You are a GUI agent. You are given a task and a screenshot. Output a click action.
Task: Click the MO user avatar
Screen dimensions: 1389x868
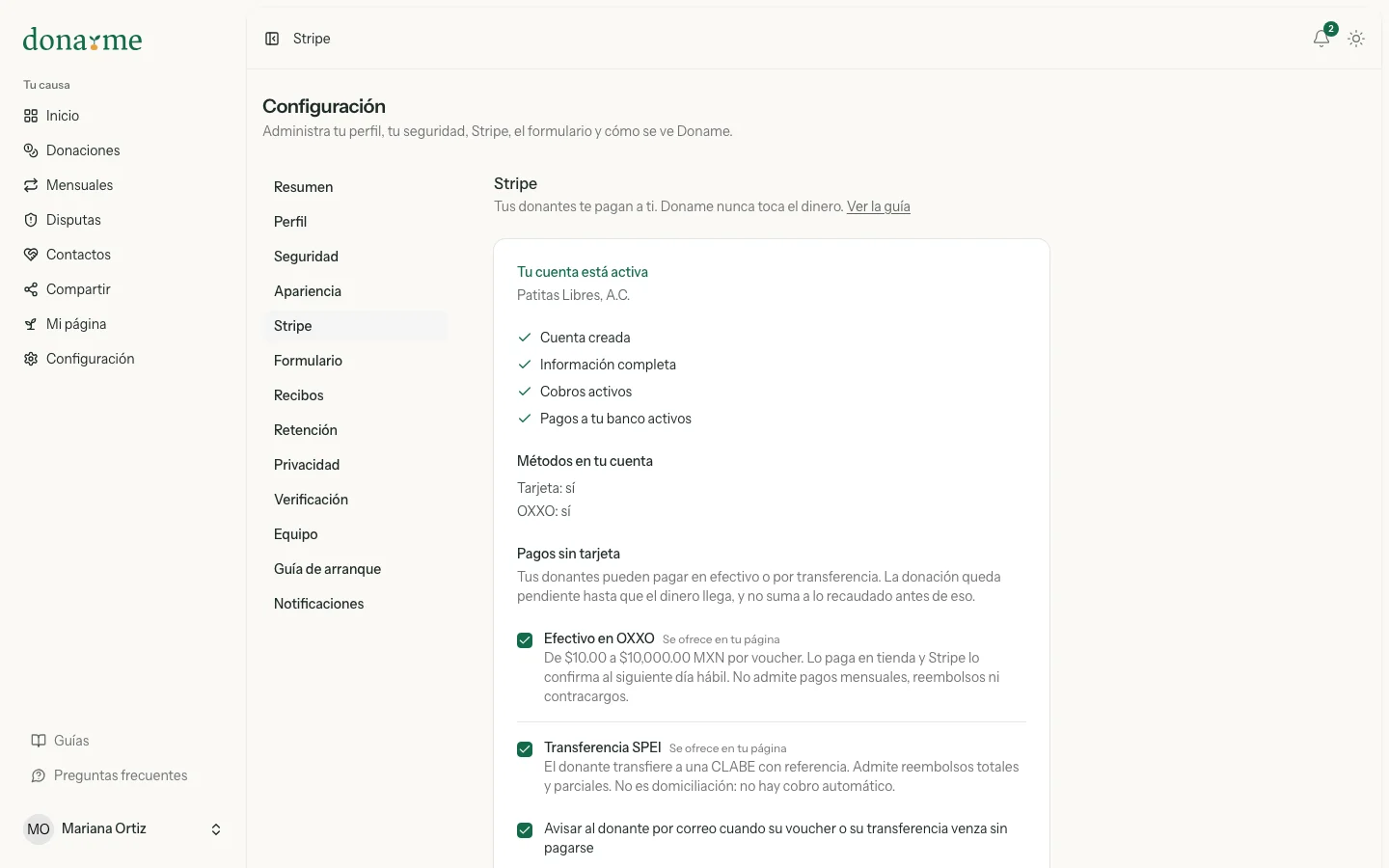click(39, 829)
